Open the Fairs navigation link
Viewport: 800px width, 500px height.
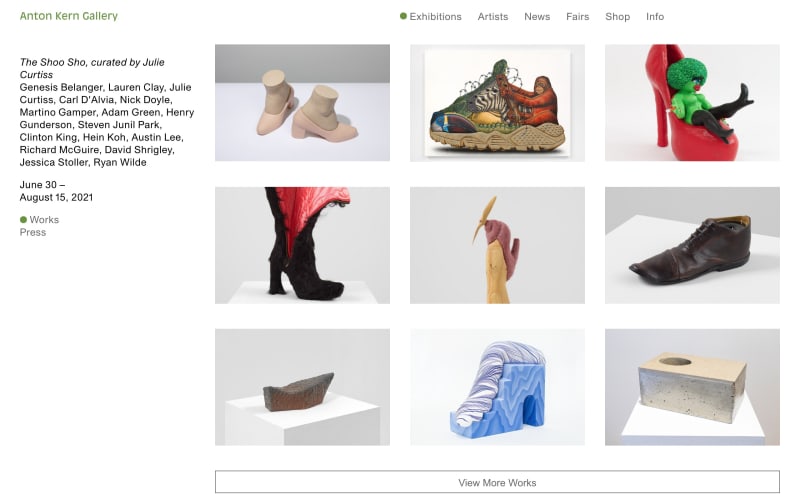point(577,17)
